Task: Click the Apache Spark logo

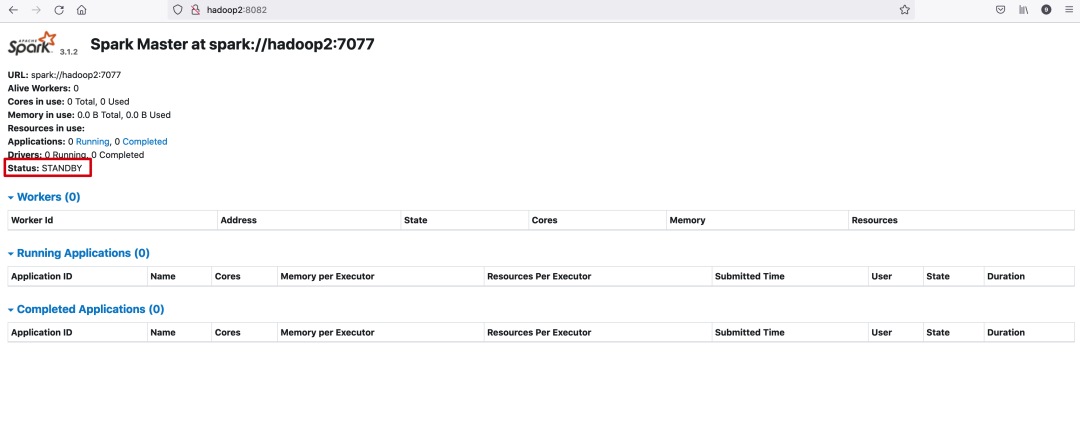Action: coord(32,43)
